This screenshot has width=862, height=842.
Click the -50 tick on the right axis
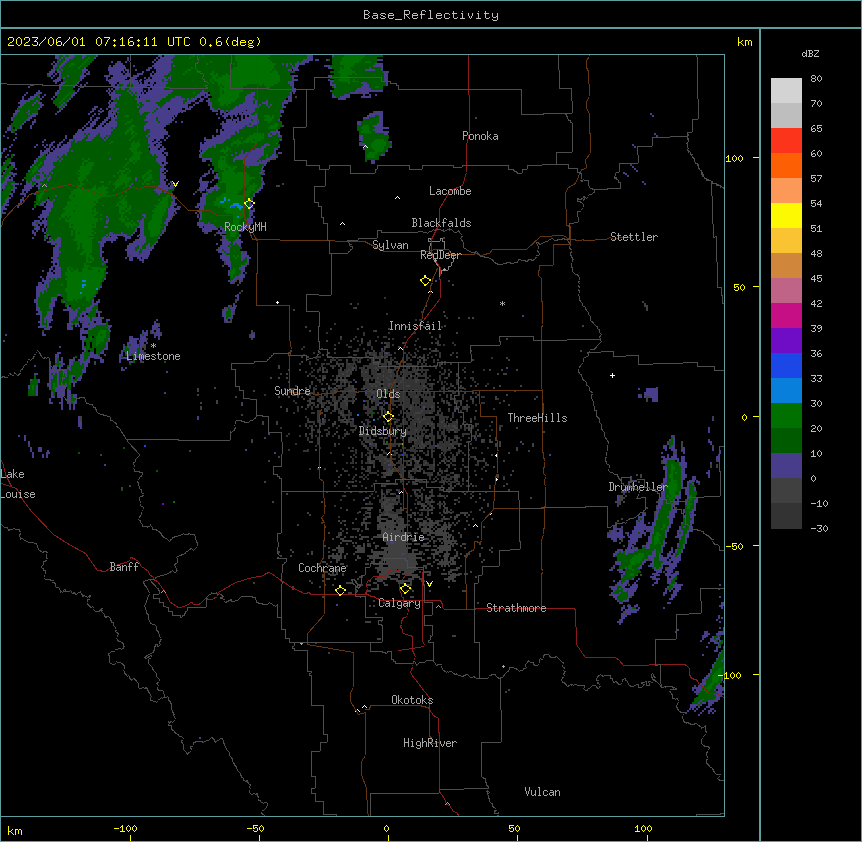tap(735, 546)
